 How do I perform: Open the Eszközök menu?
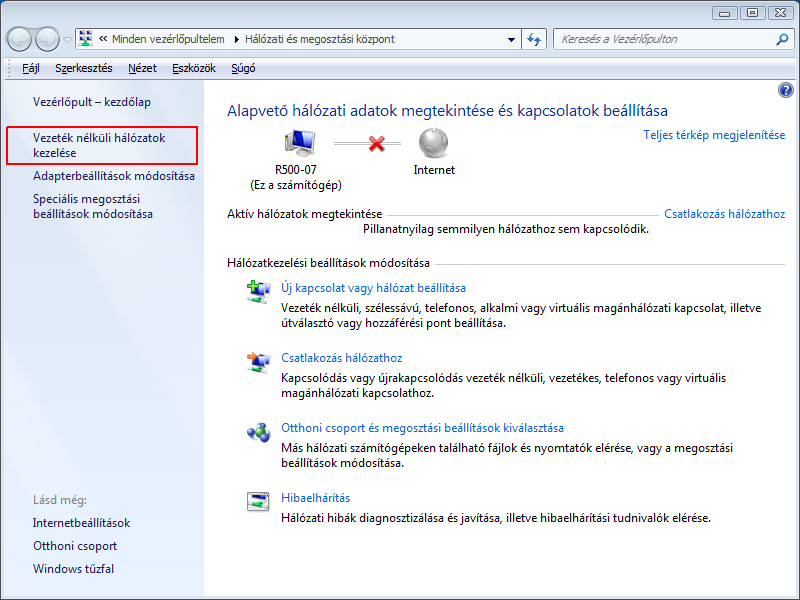pos(194,68)
